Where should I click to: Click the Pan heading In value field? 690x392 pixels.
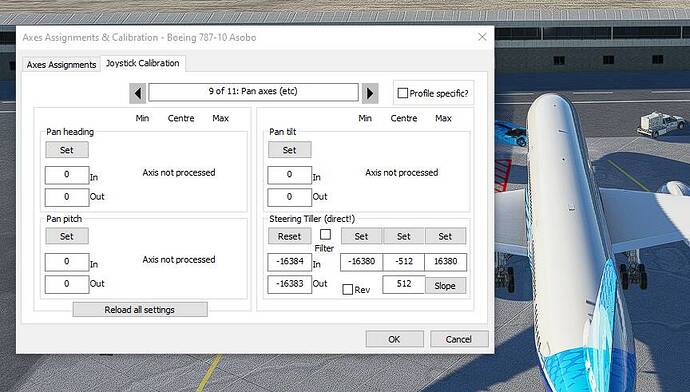click(x=67, y=175)
